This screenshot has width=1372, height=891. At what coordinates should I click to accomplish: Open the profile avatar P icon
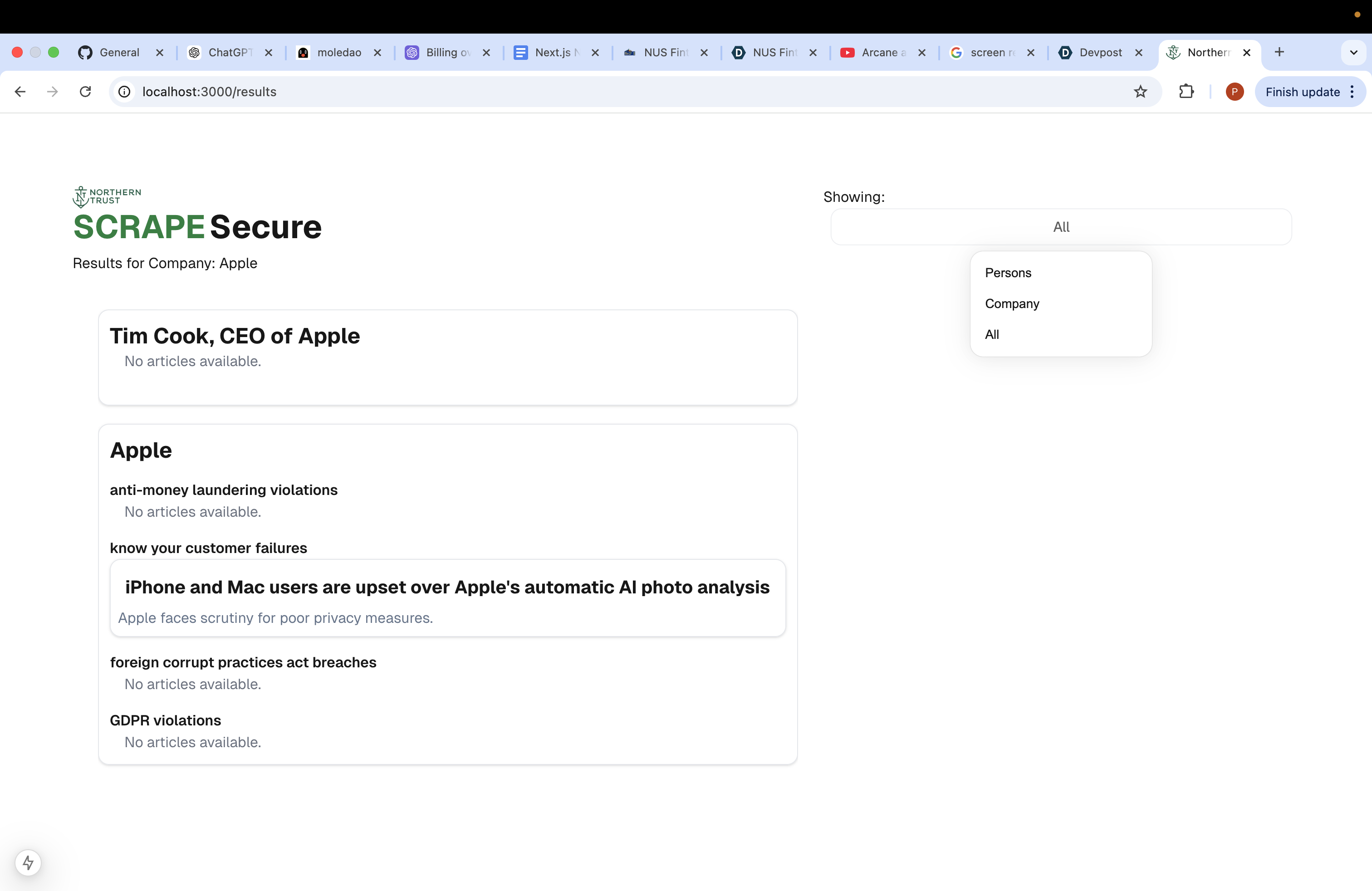tap(1234, 92)
